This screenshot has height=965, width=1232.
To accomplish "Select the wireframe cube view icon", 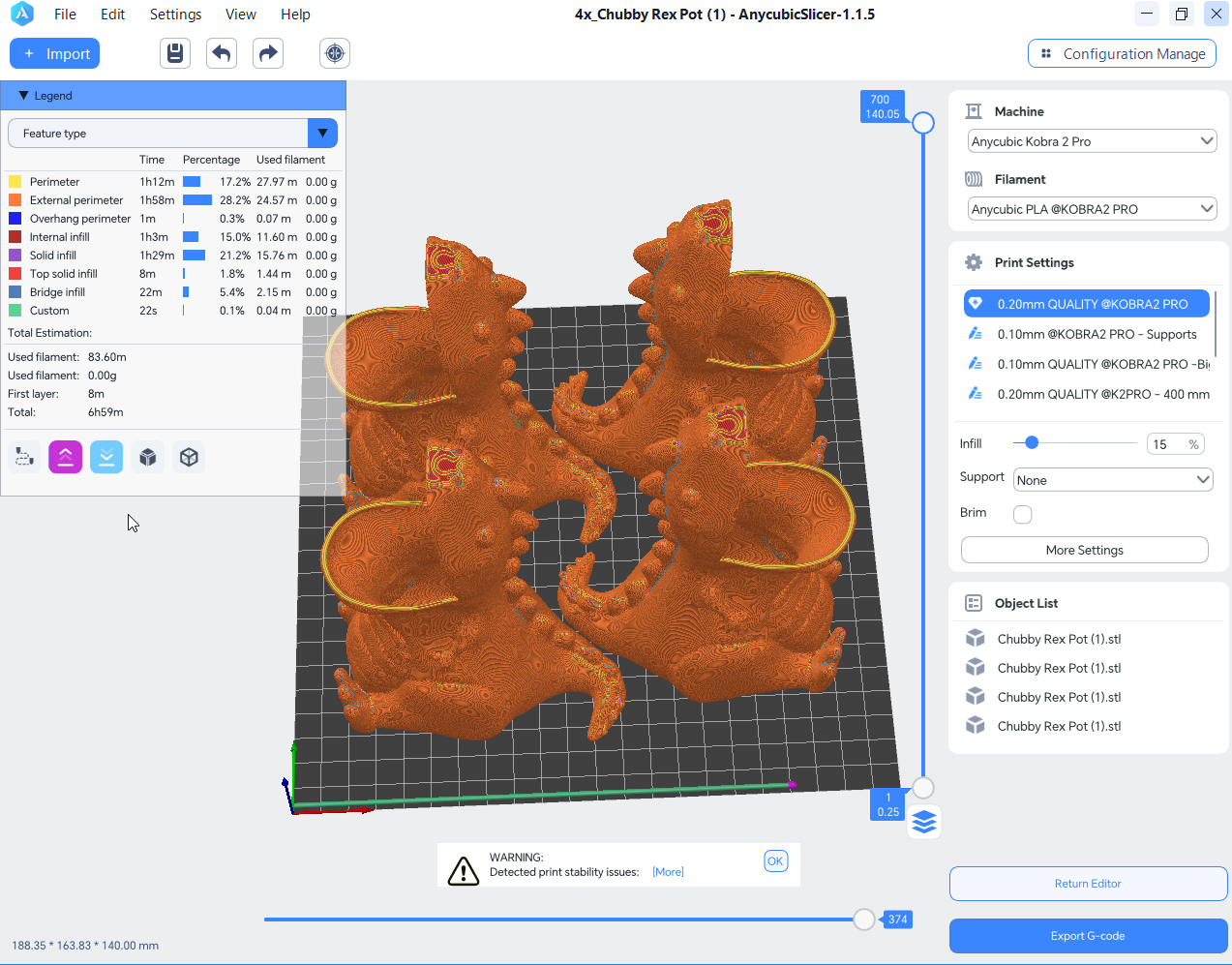I will tap(190, 457).
